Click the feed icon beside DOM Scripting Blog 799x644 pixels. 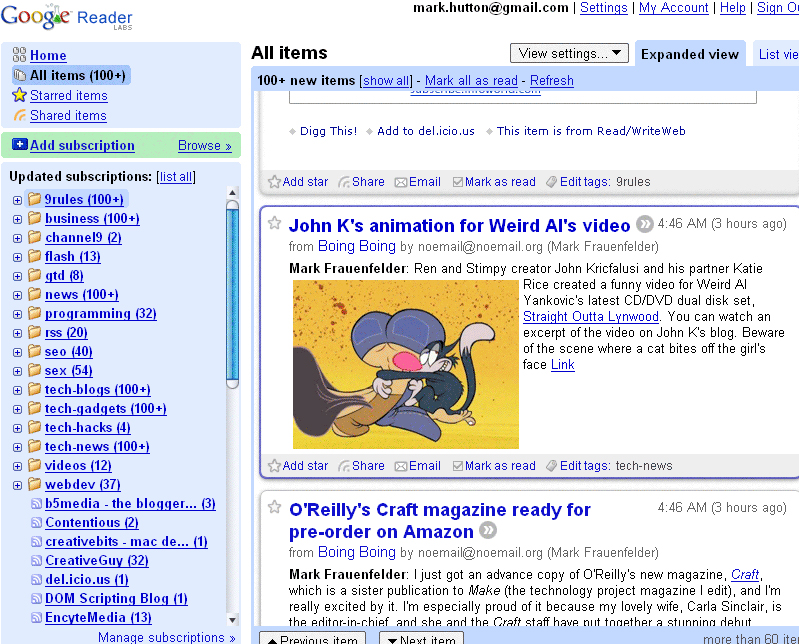coord(36,599)
